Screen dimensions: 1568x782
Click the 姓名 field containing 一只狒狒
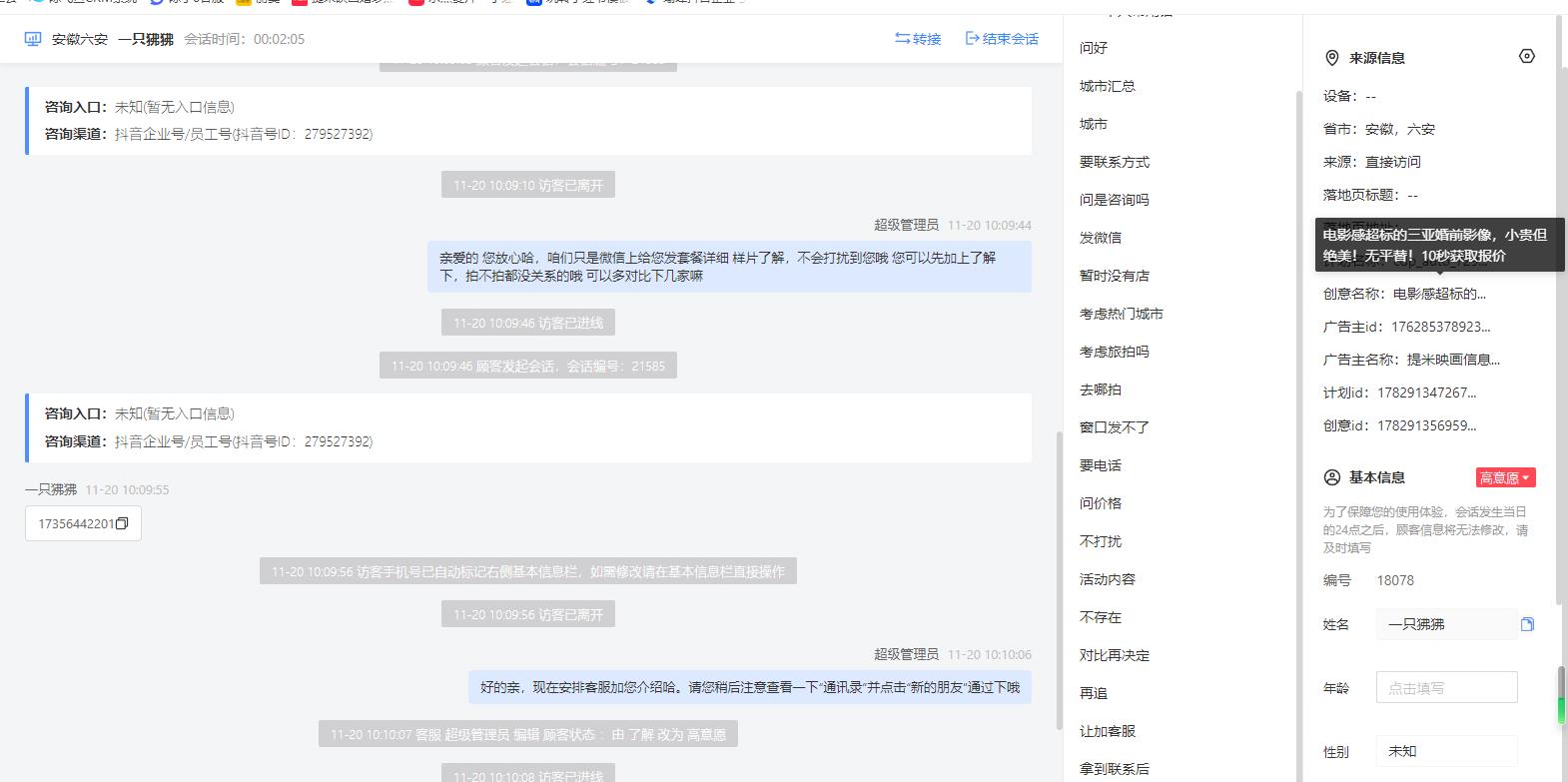[1446, 624]
